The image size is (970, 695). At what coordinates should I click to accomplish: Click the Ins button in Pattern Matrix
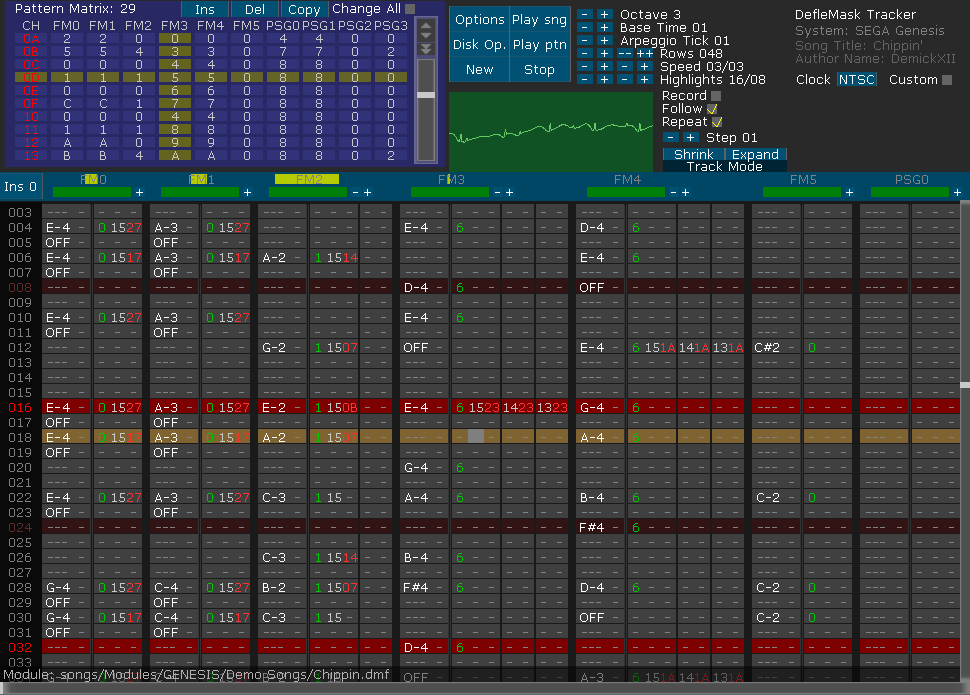[x=205, y=9]
